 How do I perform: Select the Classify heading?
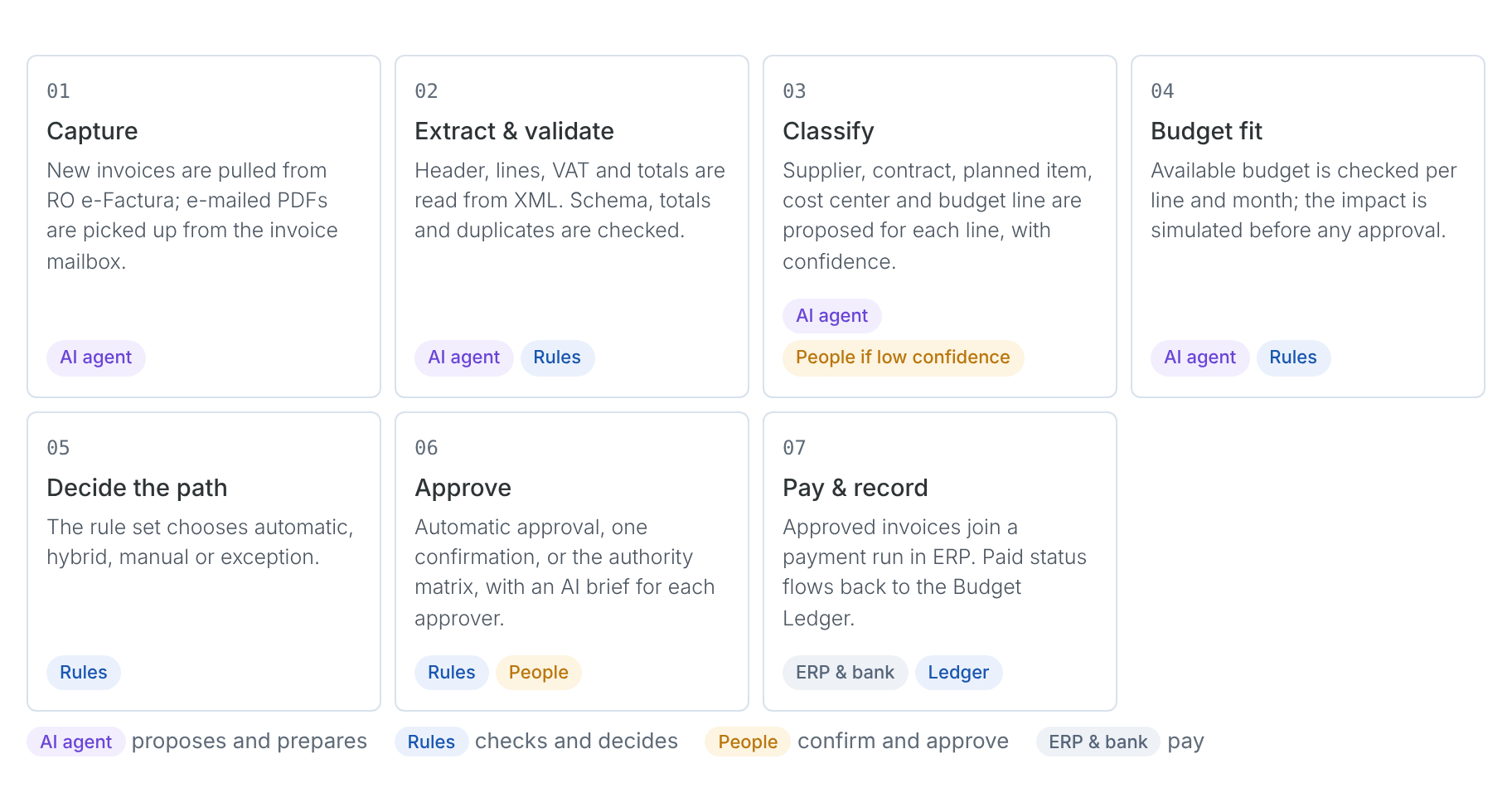pos(828,131)
